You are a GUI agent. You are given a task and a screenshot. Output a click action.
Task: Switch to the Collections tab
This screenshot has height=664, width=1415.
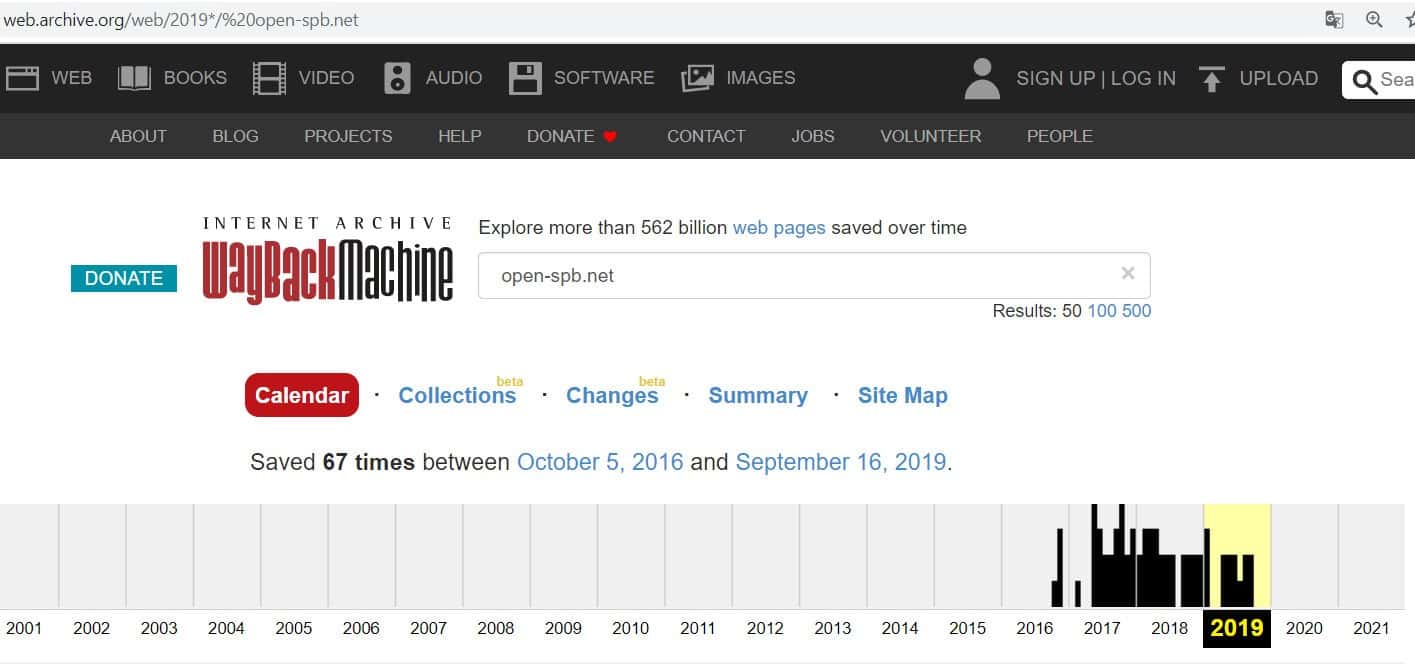[x=457, y=395]
